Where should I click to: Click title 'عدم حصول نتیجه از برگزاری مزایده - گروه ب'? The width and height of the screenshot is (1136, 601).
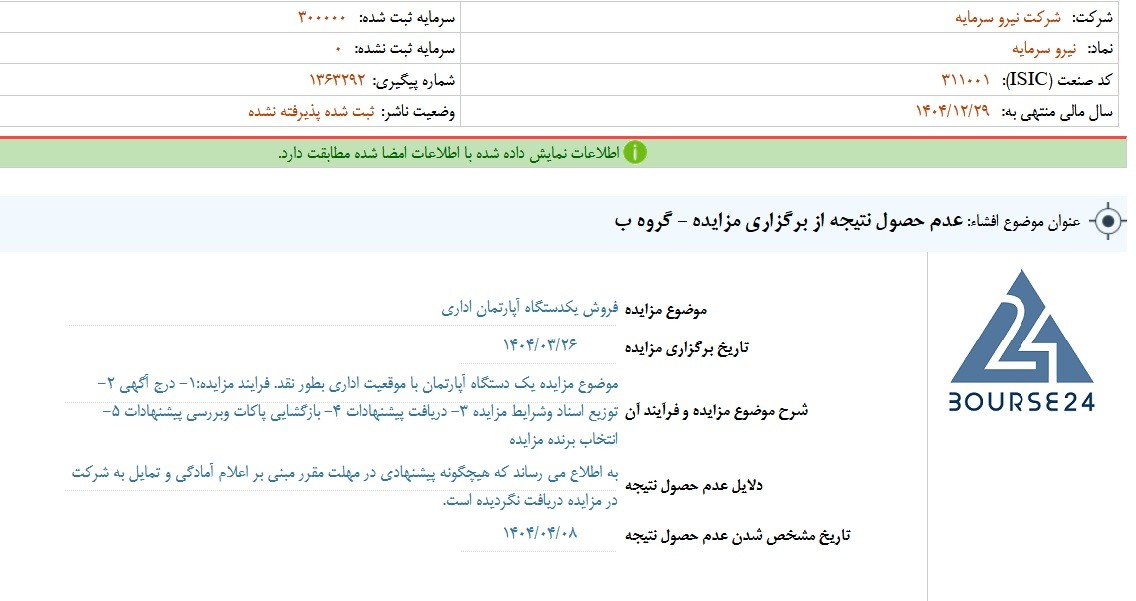coord(789,221)
